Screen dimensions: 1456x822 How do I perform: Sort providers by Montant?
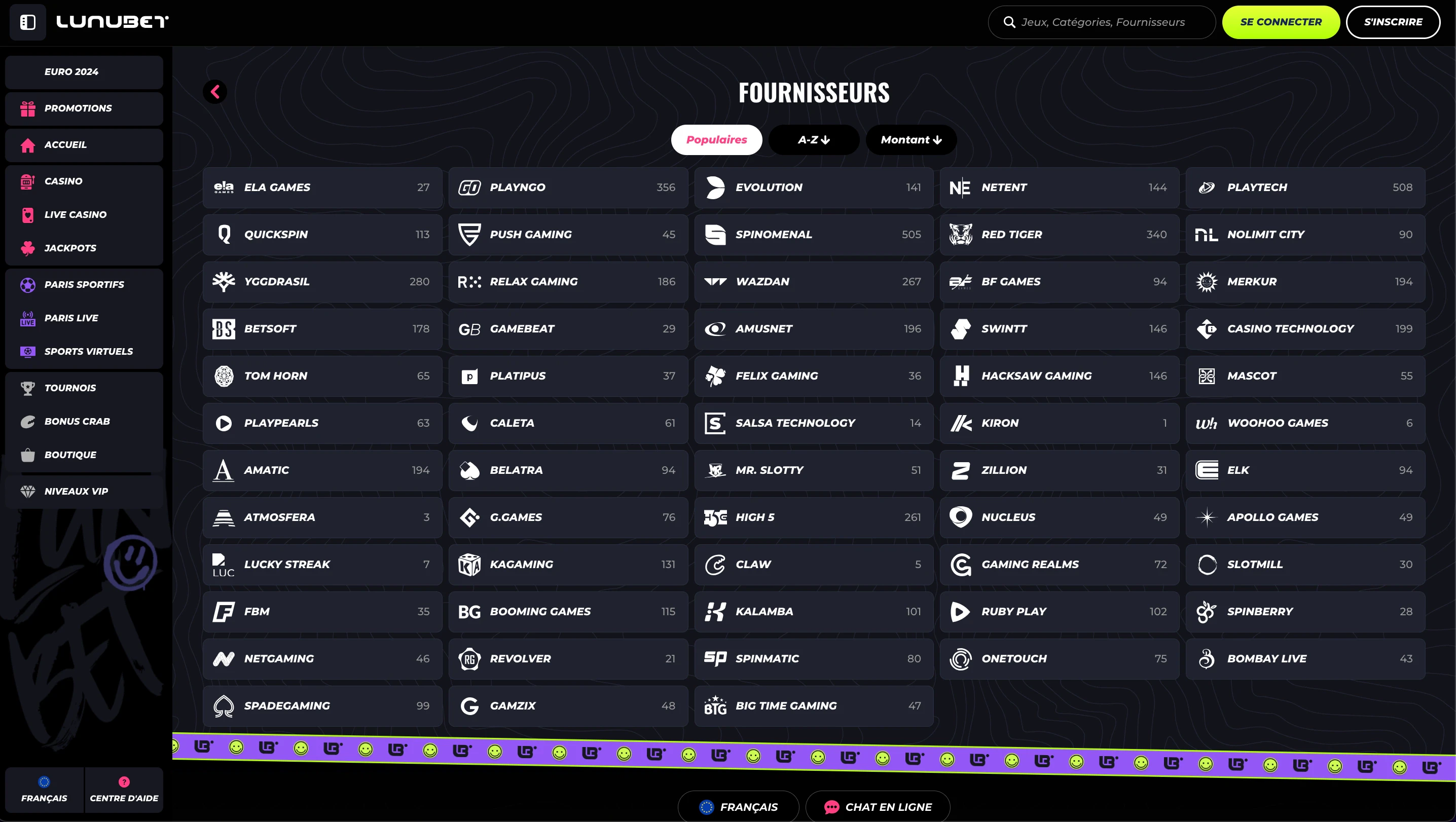(x=911, y=139)
